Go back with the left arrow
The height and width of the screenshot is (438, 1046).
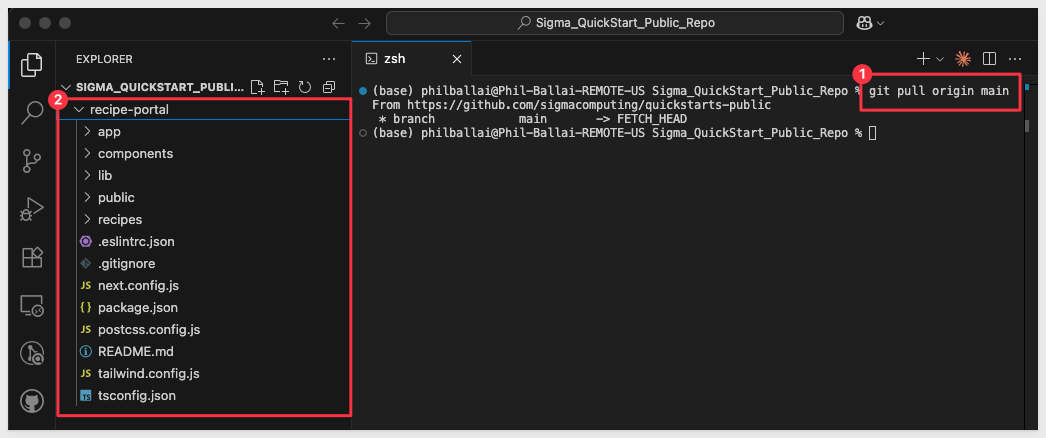click(x=338, y=23)
